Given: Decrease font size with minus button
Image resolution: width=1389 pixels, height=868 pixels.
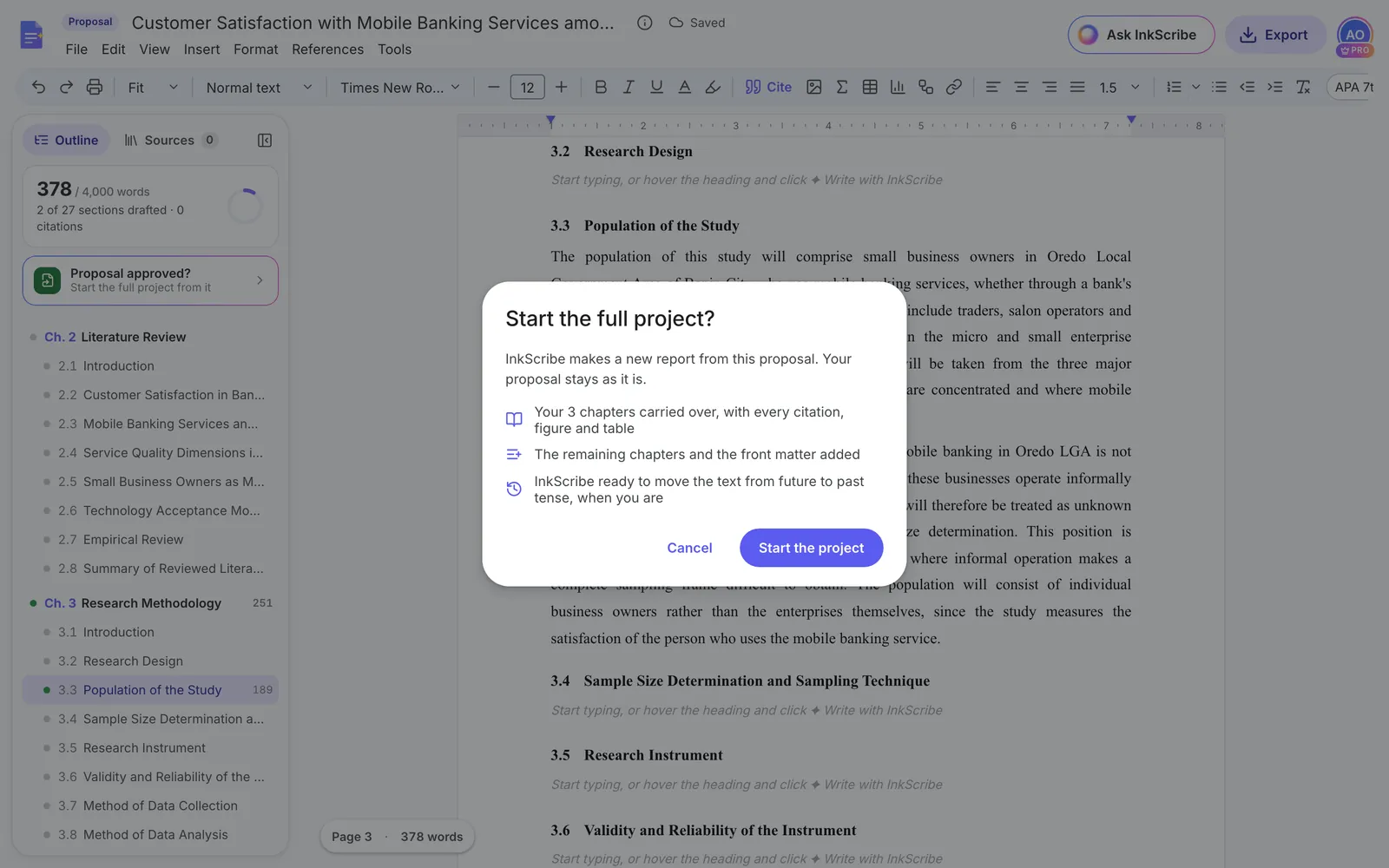Looking at the screenshot, I should click(x=493, y=87).
